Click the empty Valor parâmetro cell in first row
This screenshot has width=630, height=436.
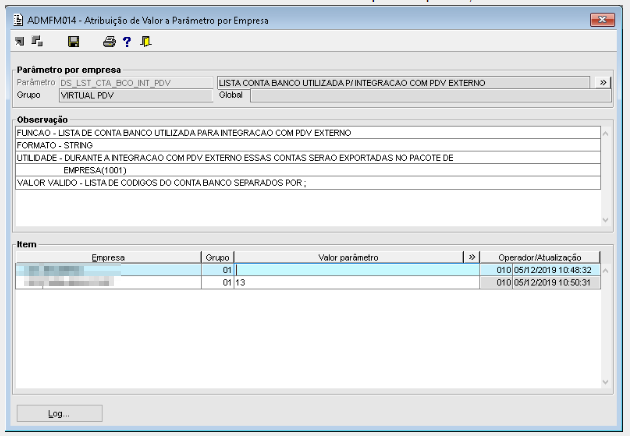click(357, 270)
